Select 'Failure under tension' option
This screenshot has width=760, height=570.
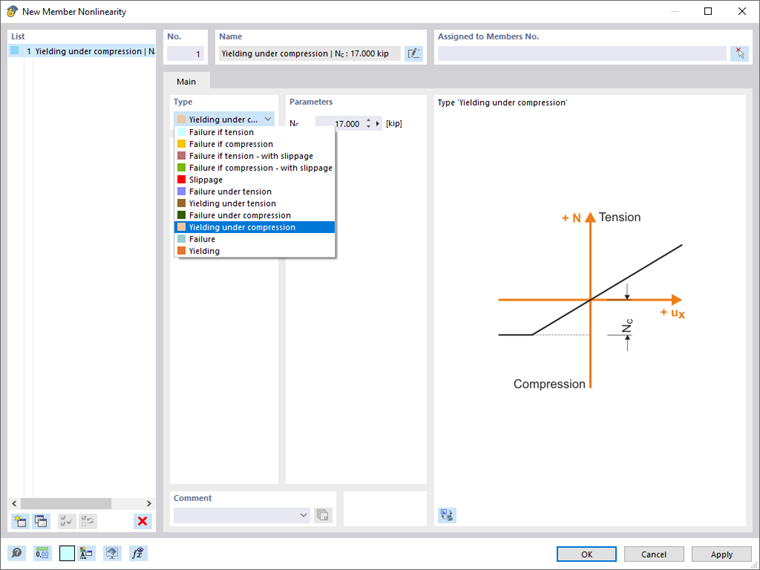pyautogui.click(x=254, y=191)
